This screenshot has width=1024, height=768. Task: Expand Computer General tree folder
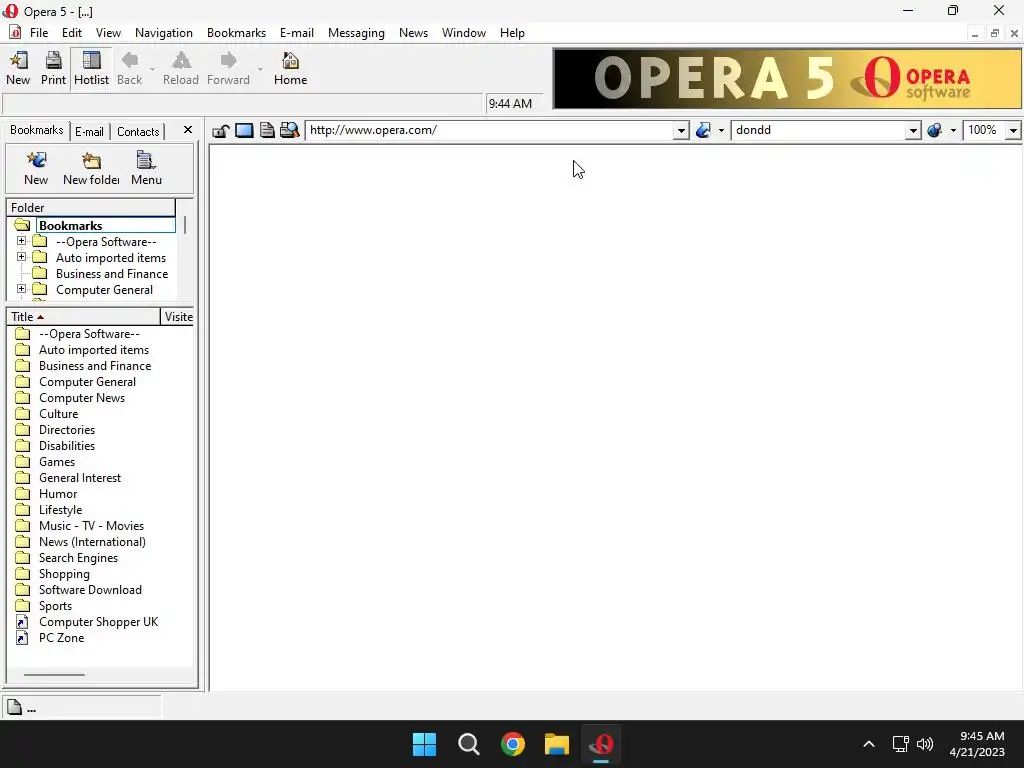pos(22,289)
